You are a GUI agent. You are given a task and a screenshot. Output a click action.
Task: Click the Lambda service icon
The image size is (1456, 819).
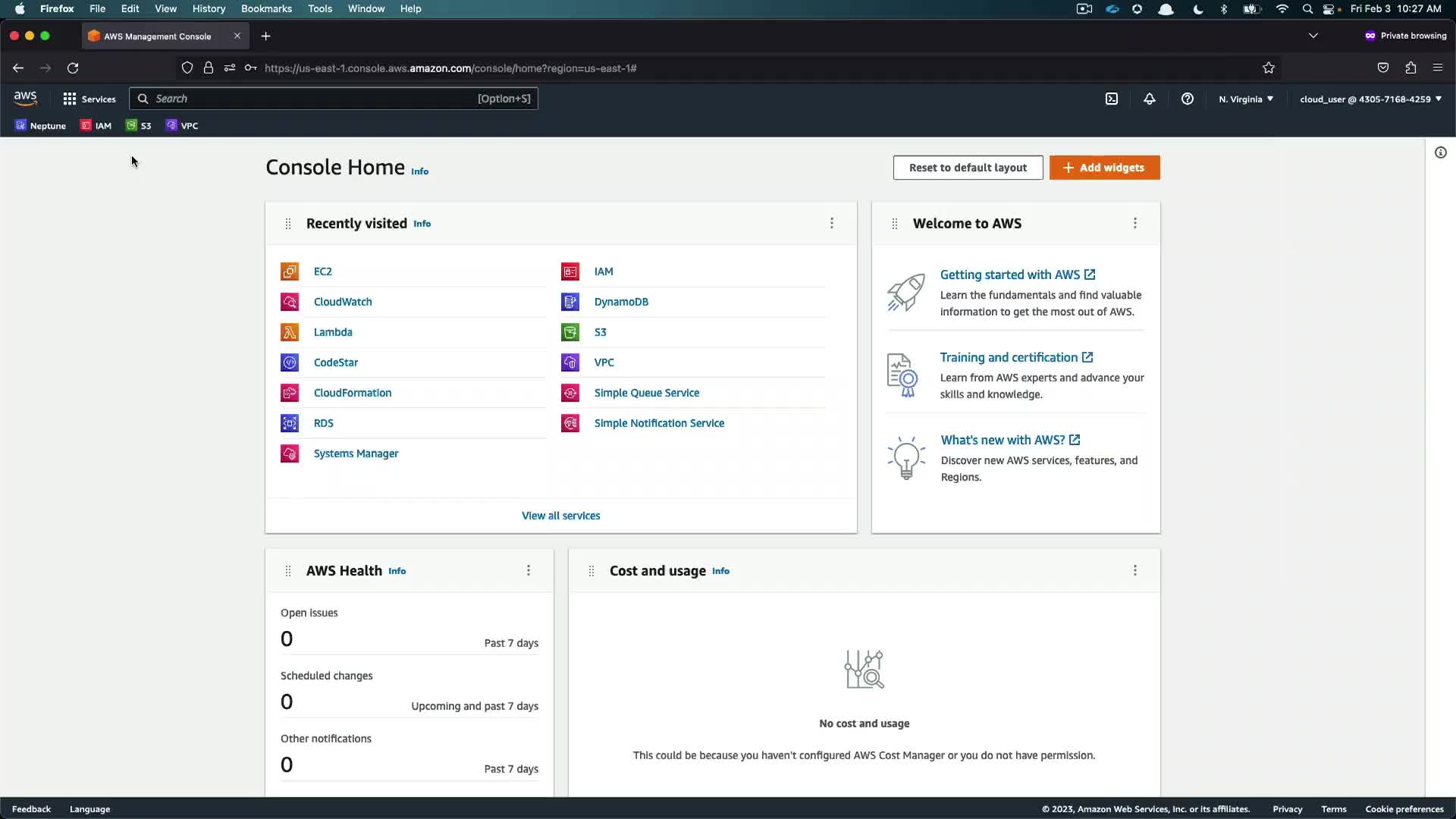click(x=290, y=332)
